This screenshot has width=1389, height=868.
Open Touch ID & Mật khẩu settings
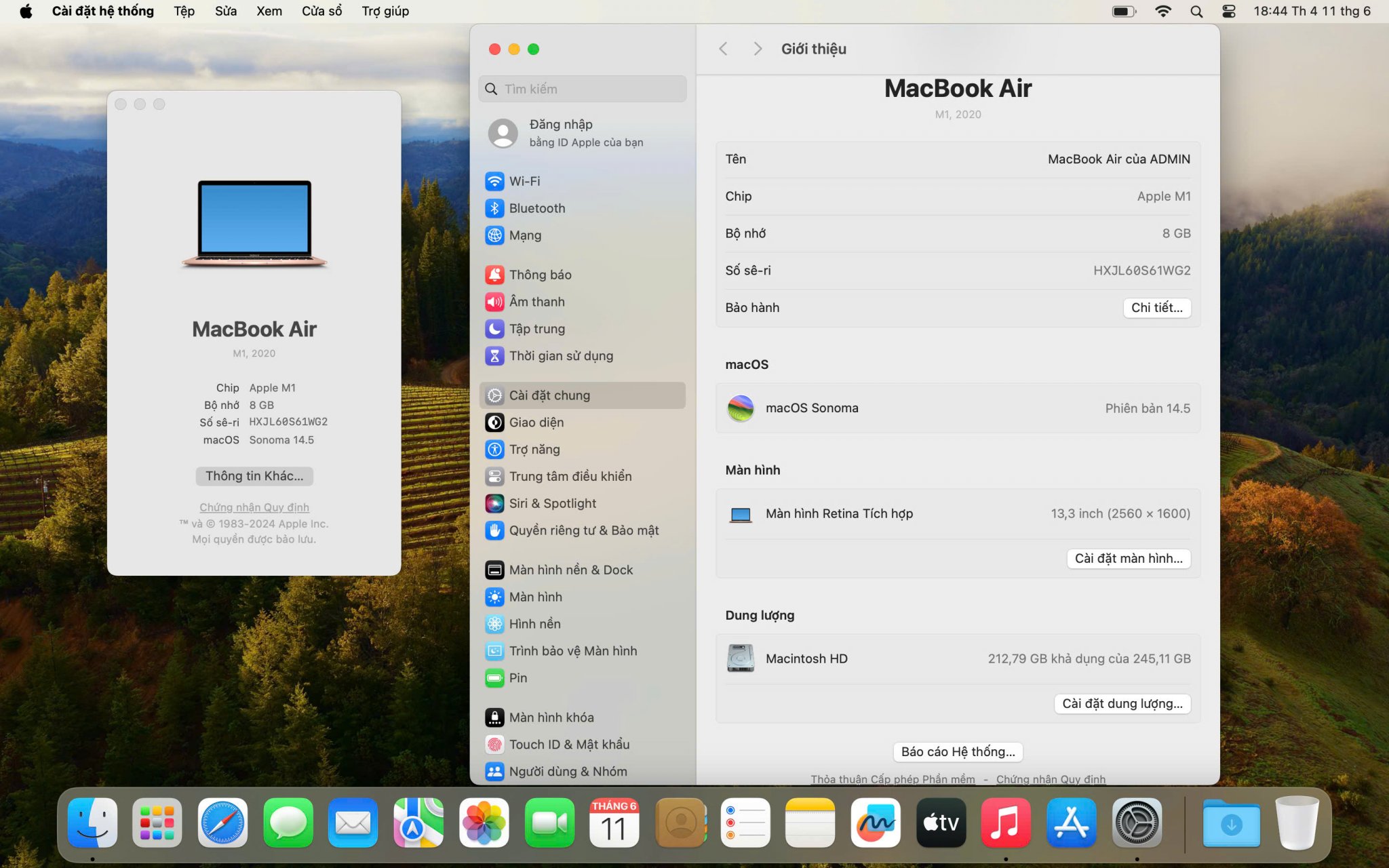point(569,744)
